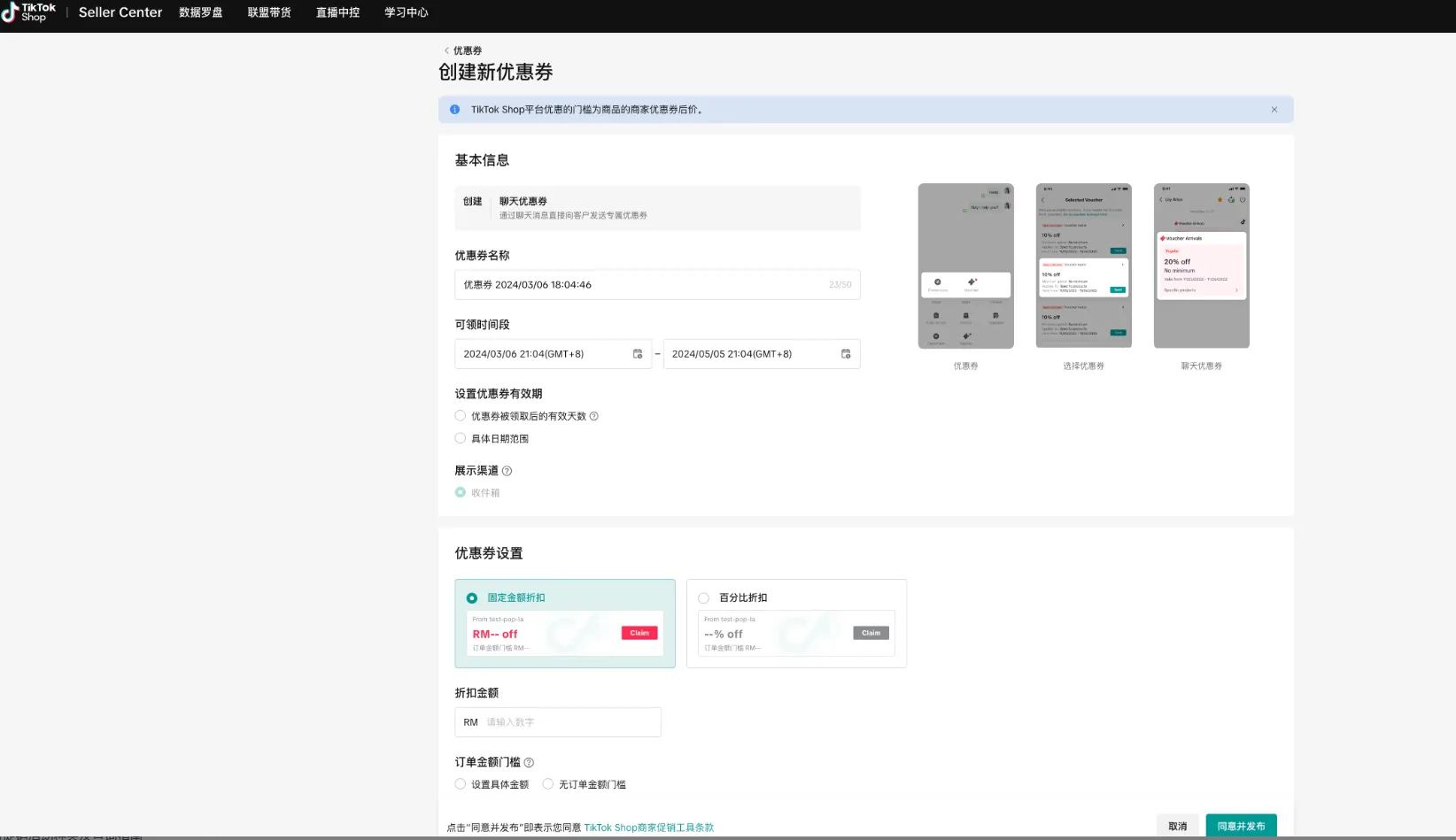Open the TikTok Shop商家促销工具条款 link
1456x840 pixels.
(649, 828)
